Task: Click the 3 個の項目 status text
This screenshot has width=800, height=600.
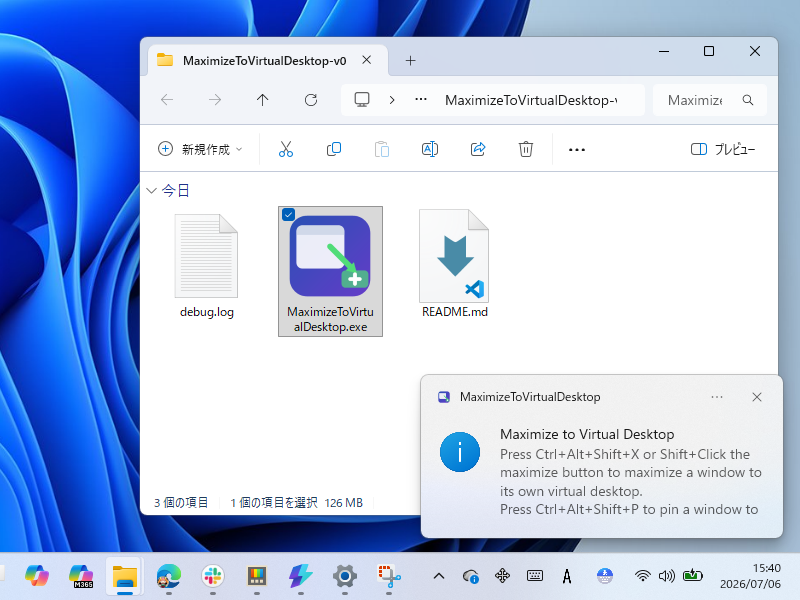Action: [181, 503]
